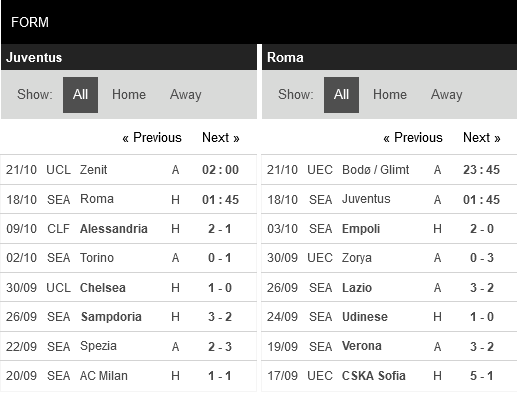This screenshot has height=401, width=517.
Task: Show Roma Home matches only
Action: pos(390,95)
